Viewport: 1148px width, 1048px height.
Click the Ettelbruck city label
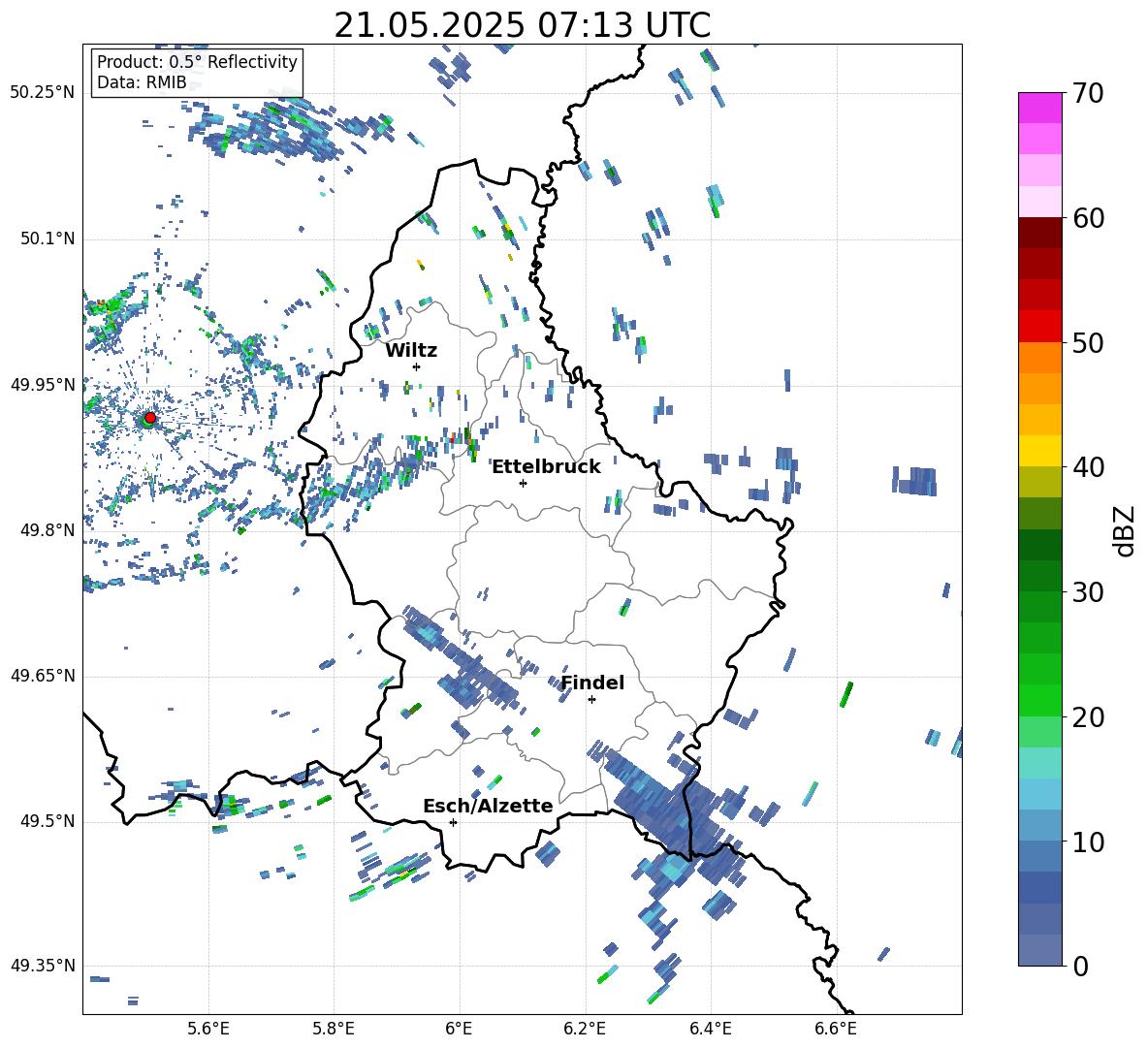click(546, 467)
